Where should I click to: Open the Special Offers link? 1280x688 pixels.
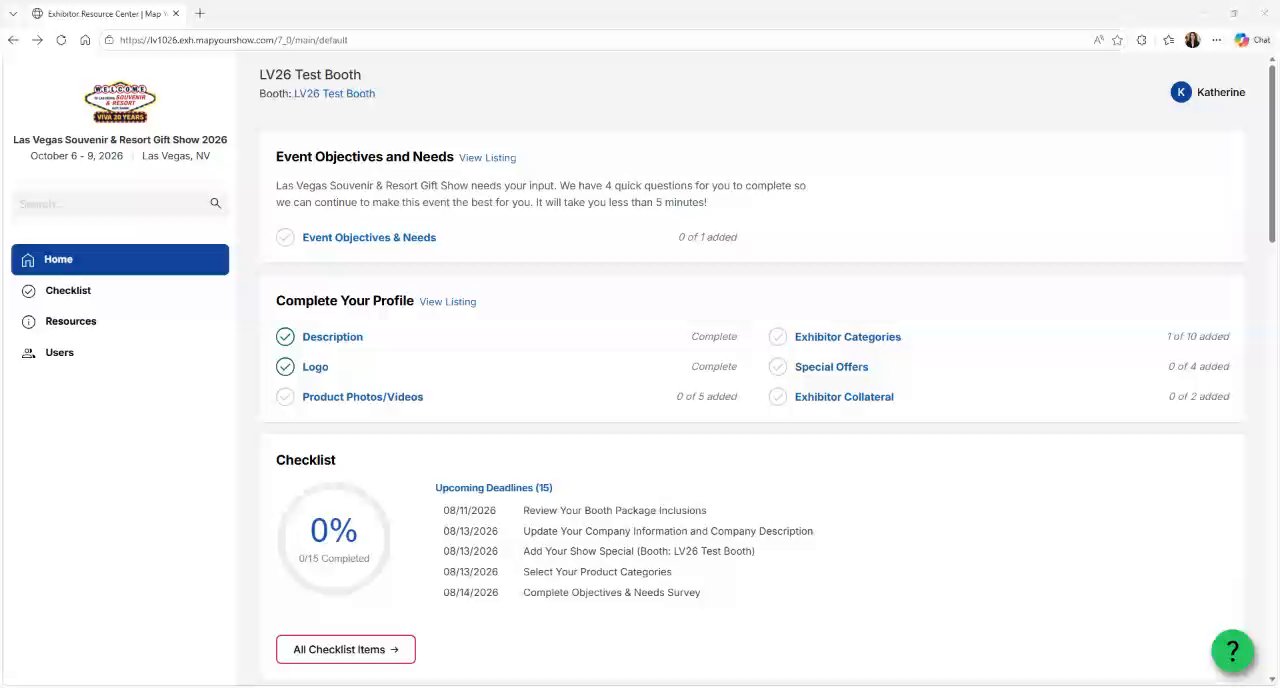[831, 367]
